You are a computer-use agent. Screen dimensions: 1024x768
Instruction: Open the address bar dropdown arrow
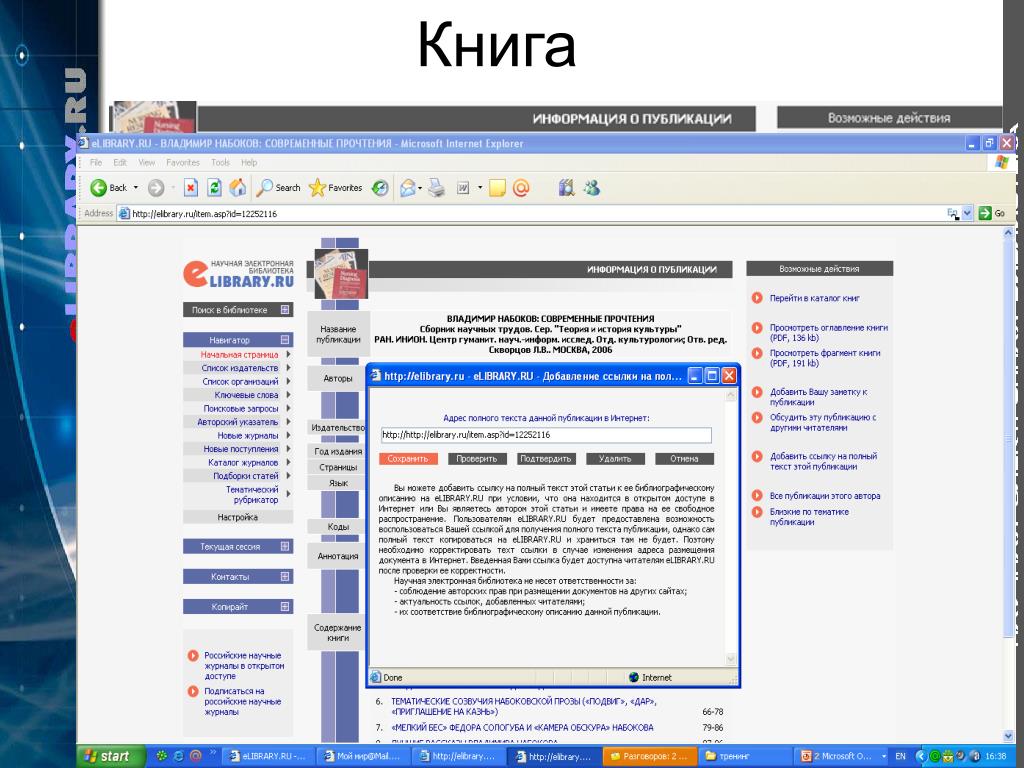pyautogui.click(x=967, y=214)
